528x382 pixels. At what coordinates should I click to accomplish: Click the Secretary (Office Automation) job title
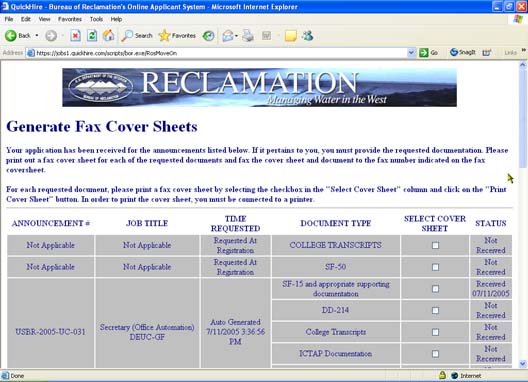pyautogui.click(x=147, y=332)
